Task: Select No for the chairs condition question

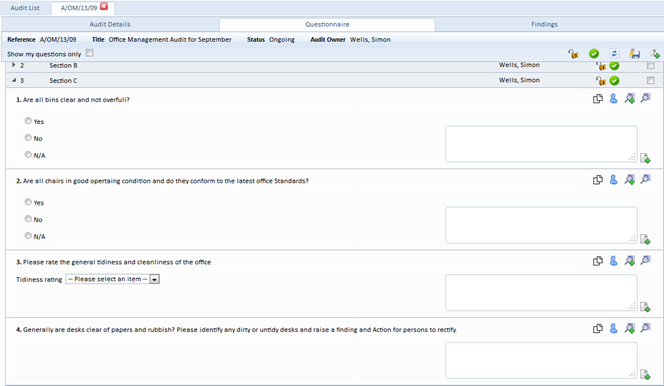Action: [28, 219]
